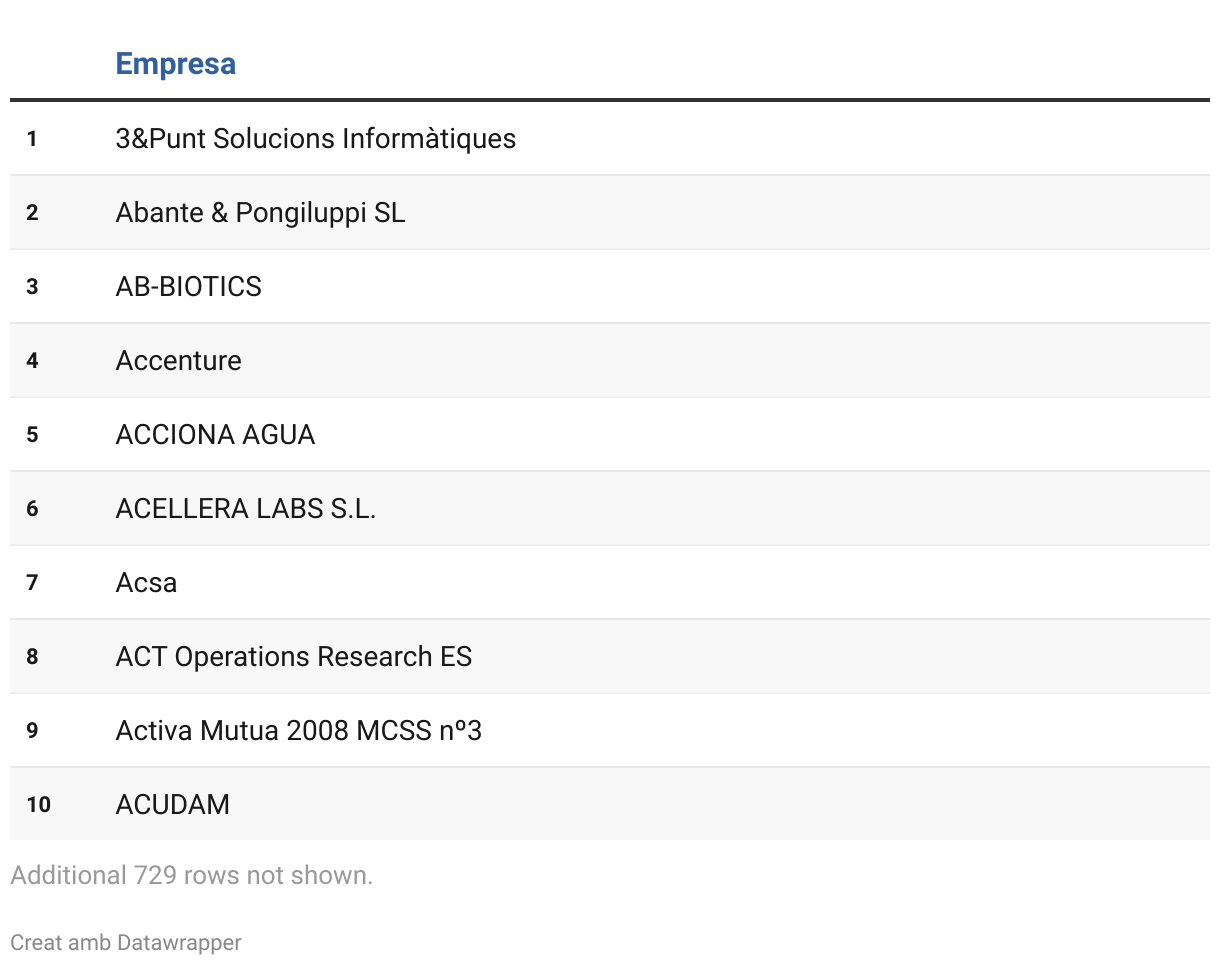Click the Additional 729 rows not shown text
This screenshot has height=966, width=1220.
pyautogui.click(x=191, y=875)
